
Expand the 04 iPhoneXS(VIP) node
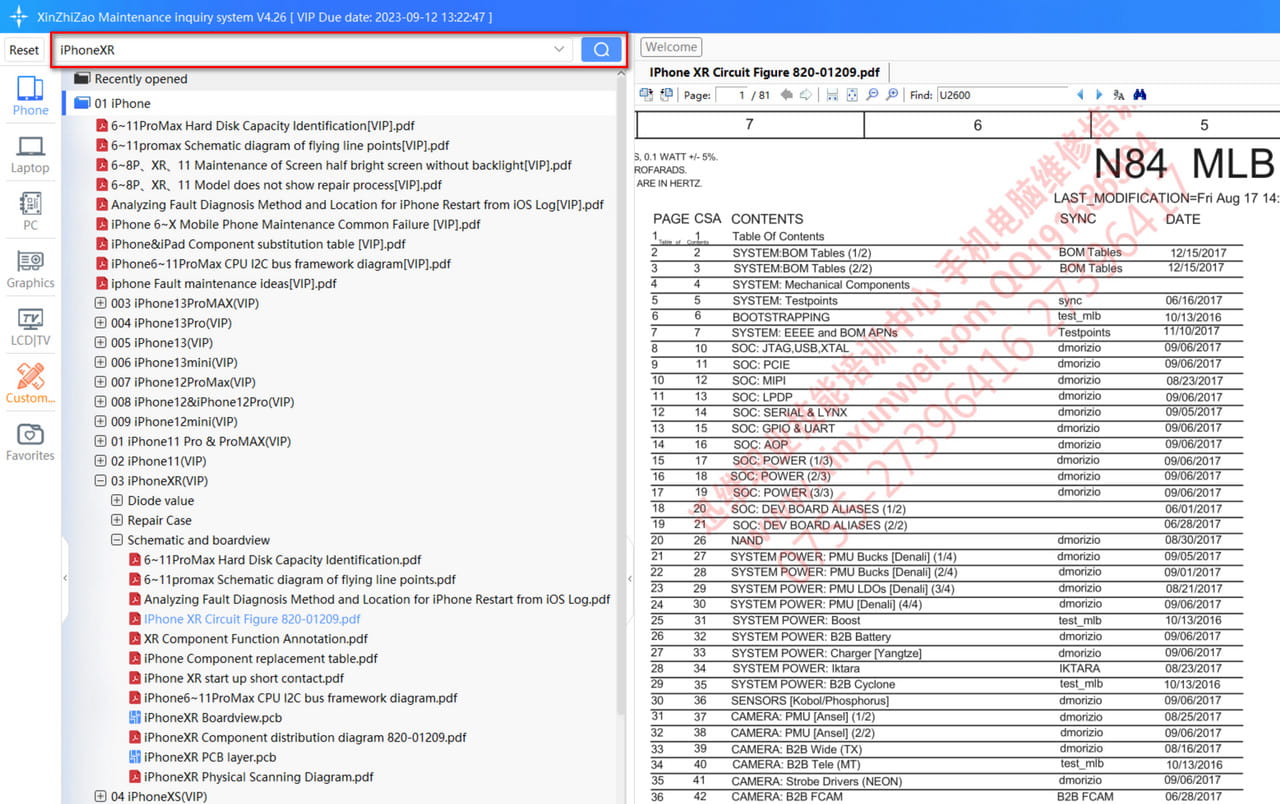100,797
